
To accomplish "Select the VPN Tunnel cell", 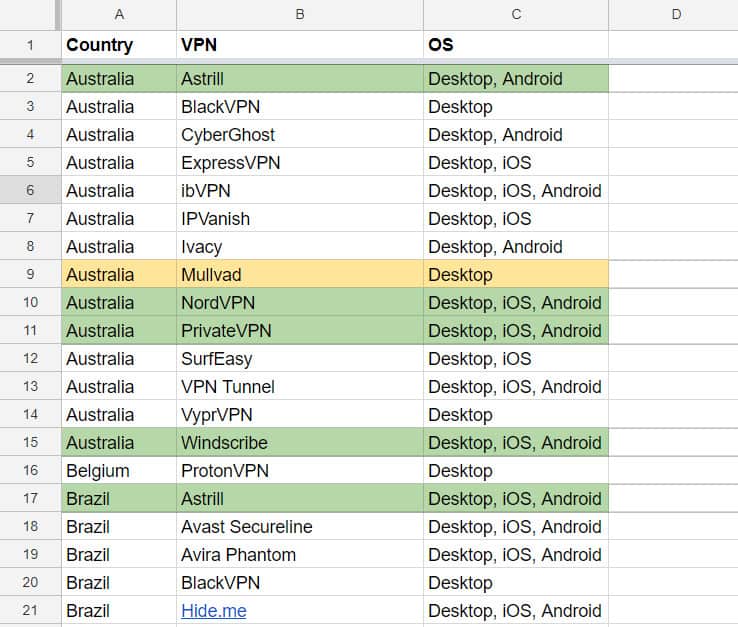I will tap(300, 386).
